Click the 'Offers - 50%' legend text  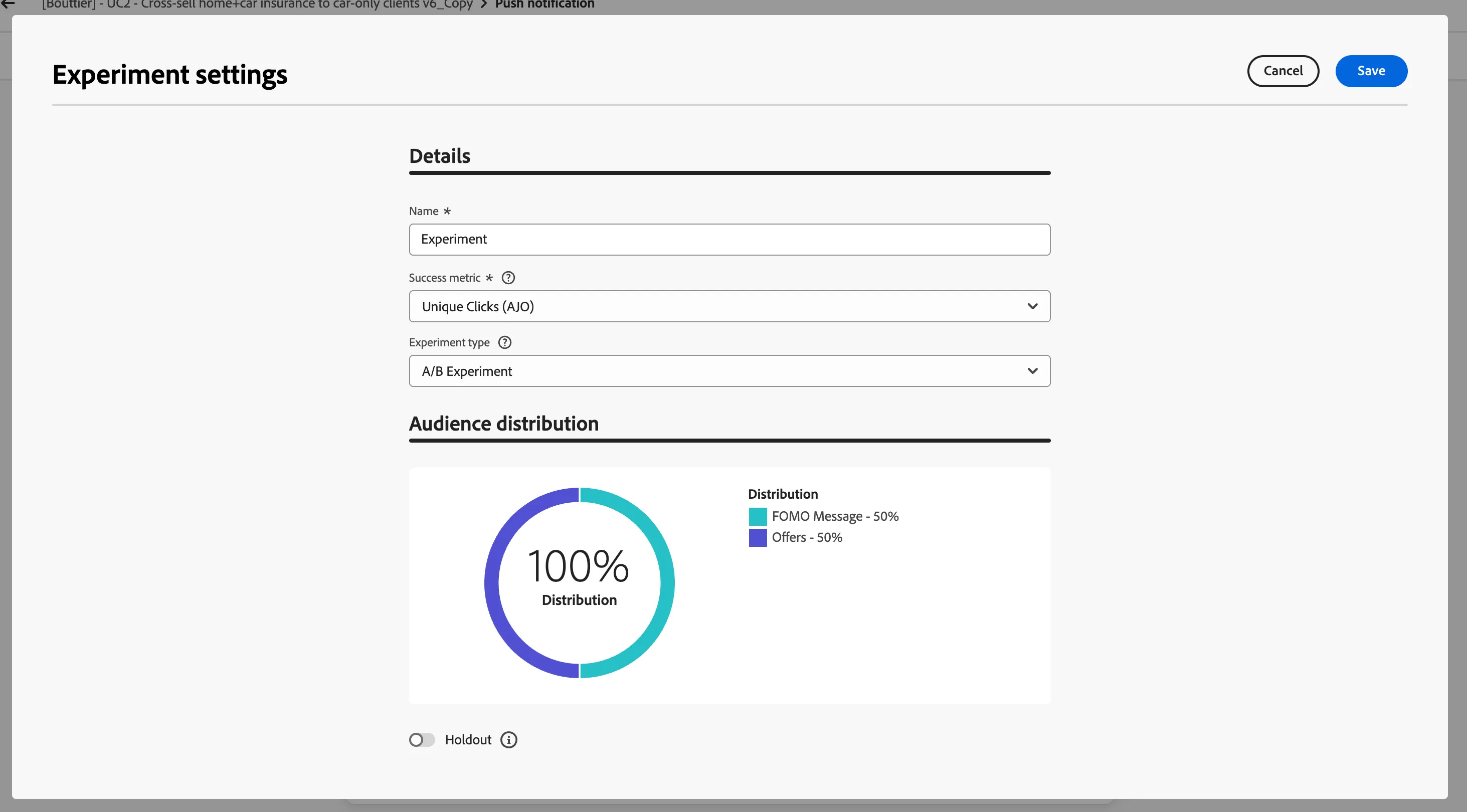[x=806, y=537]
